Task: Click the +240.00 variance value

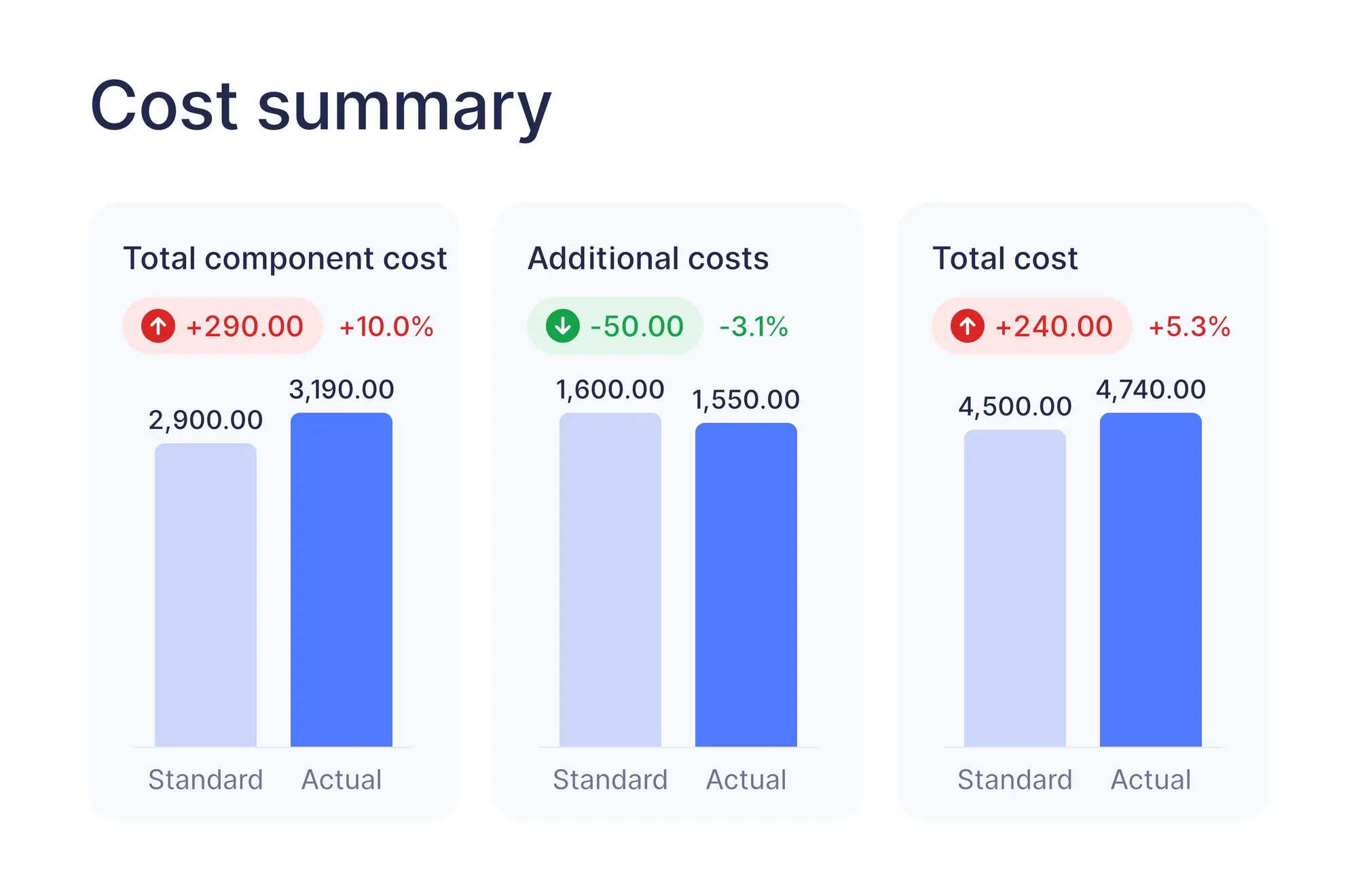Action: click(x=1054, y=326)
